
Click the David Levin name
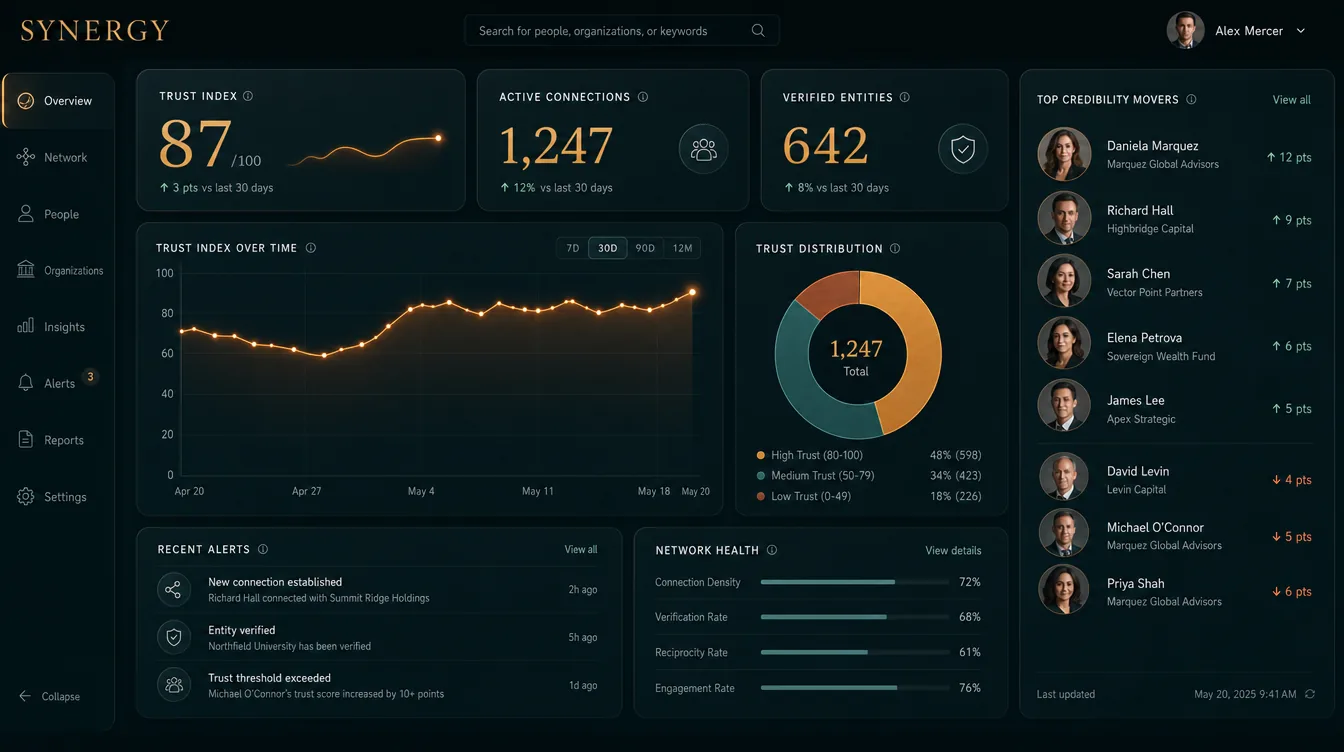coord(1138,471)
